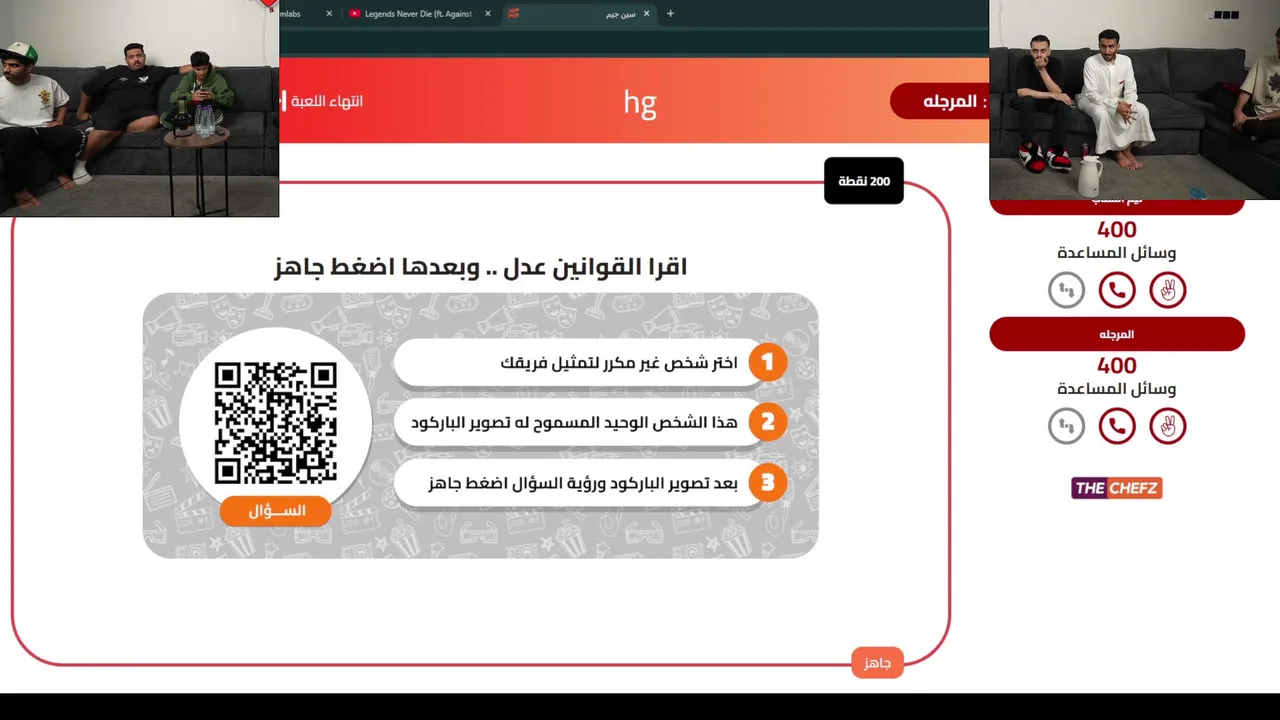The width and height of the screenshot is (1280, 720).
Task: Close the mlabs tab
Action: click(329, 14)
